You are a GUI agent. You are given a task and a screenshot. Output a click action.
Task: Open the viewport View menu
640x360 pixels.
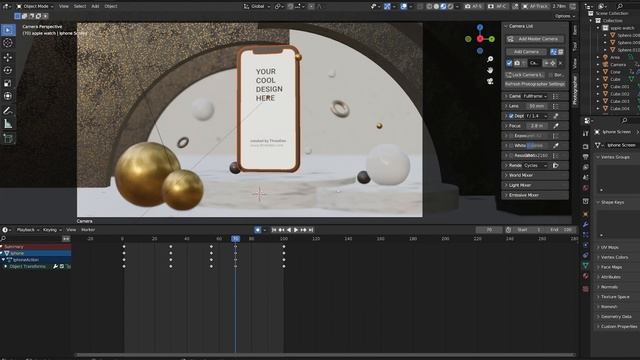click(x=64, y=7)
